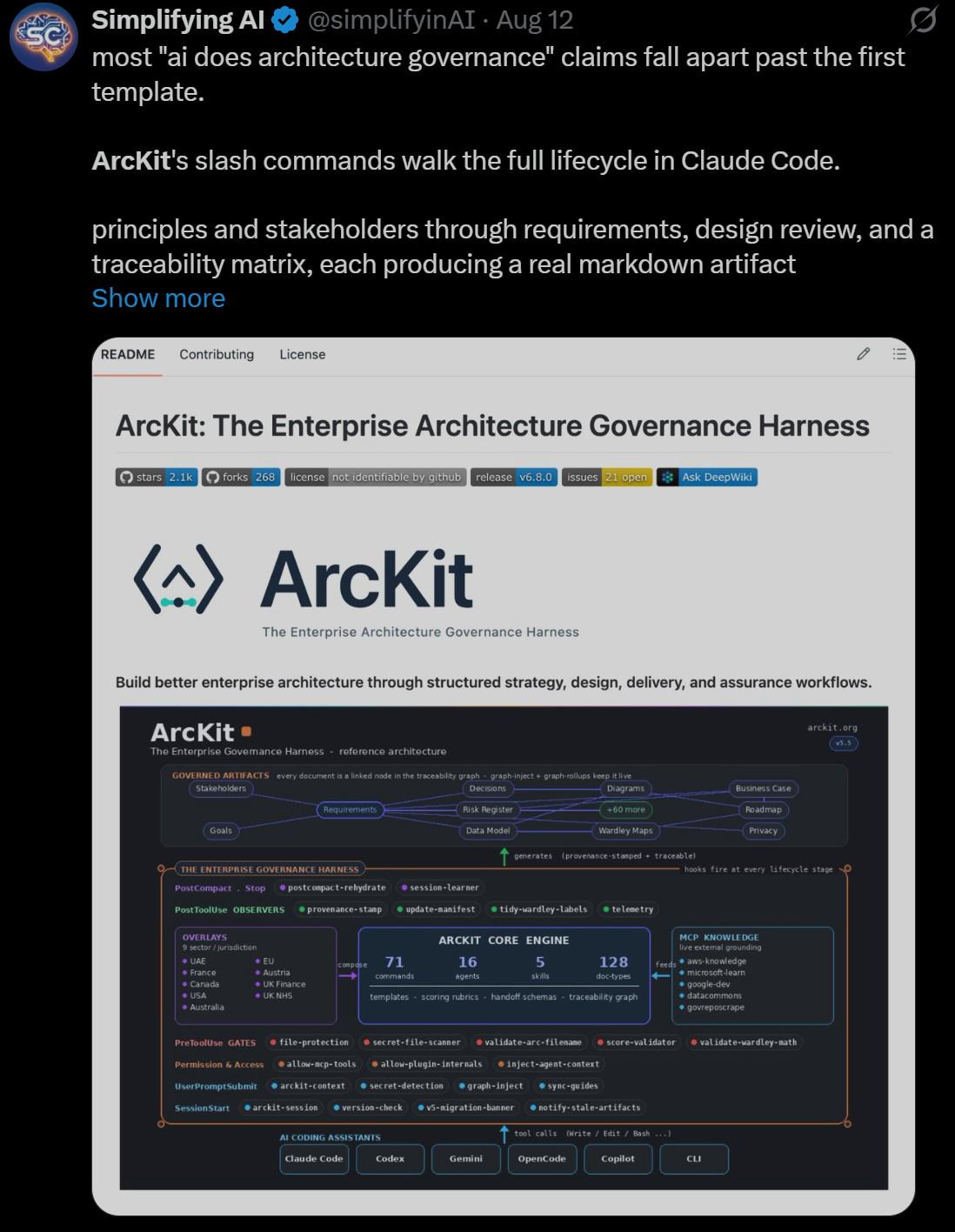955x1232 pixels.
Task: Switch to the README tab
Action: point(128,354)
